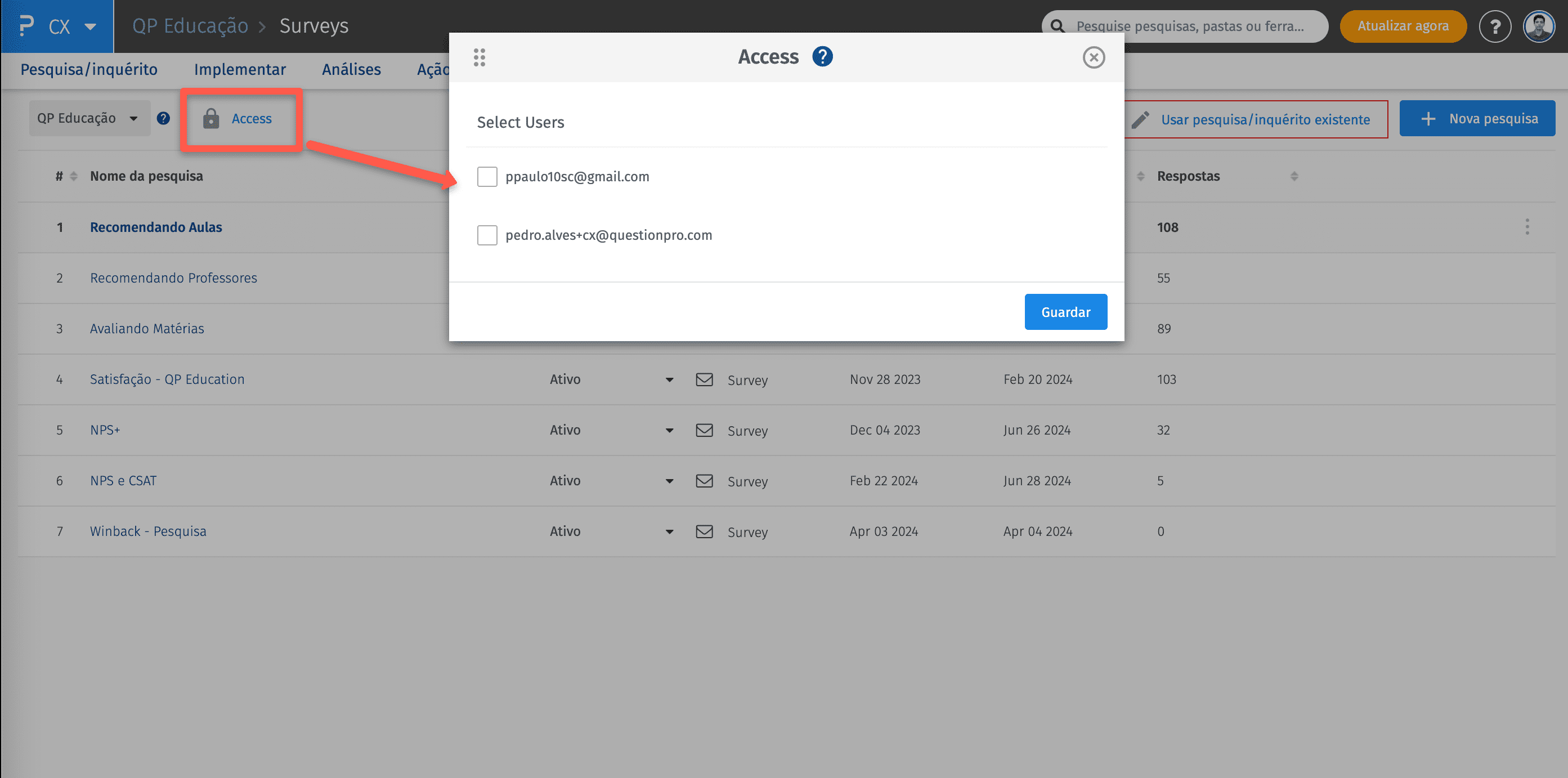Click the Guardar button
The image size is (1568, 778).
coord(1065,312)
